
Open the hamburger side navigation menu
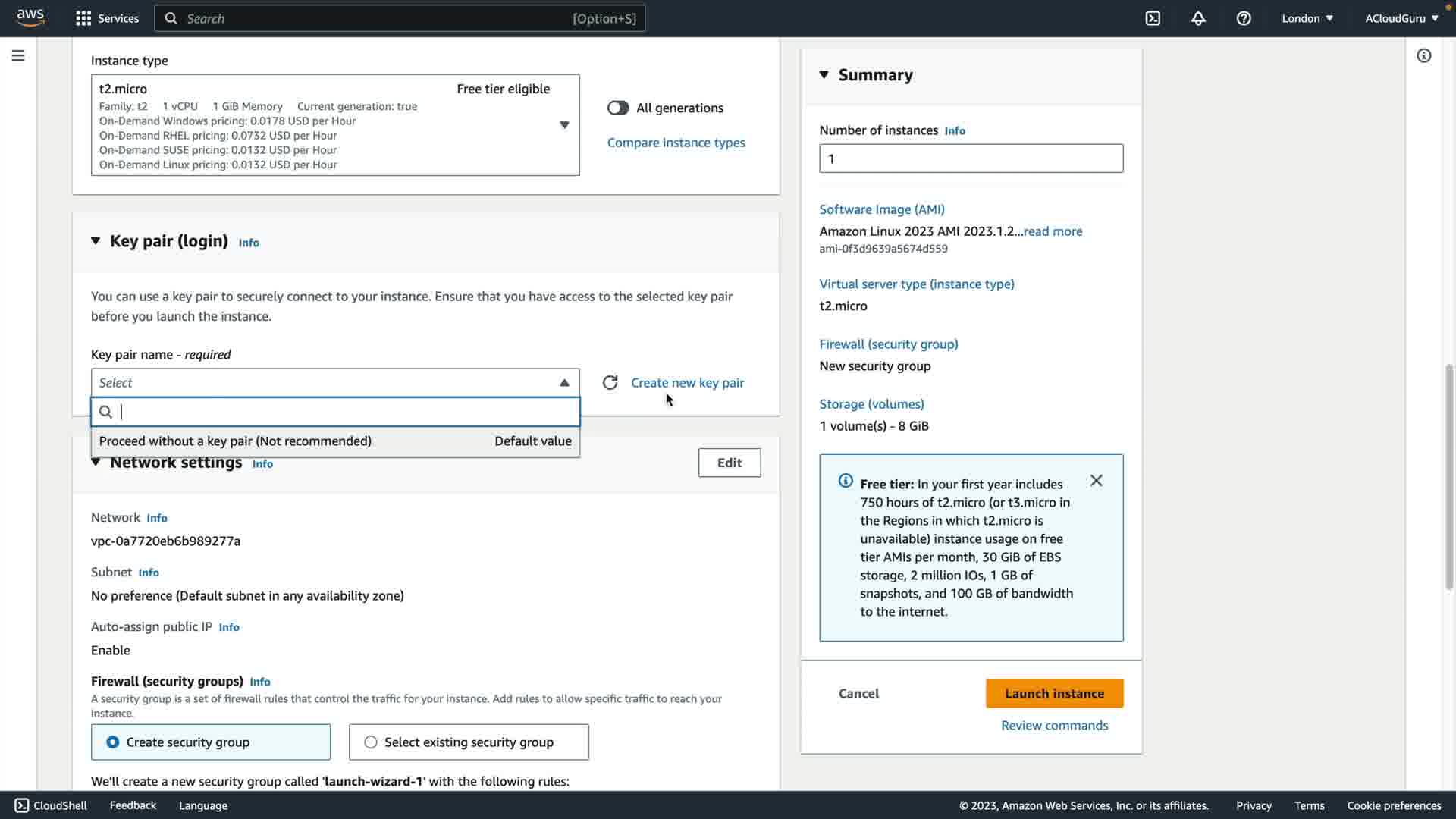18,55
